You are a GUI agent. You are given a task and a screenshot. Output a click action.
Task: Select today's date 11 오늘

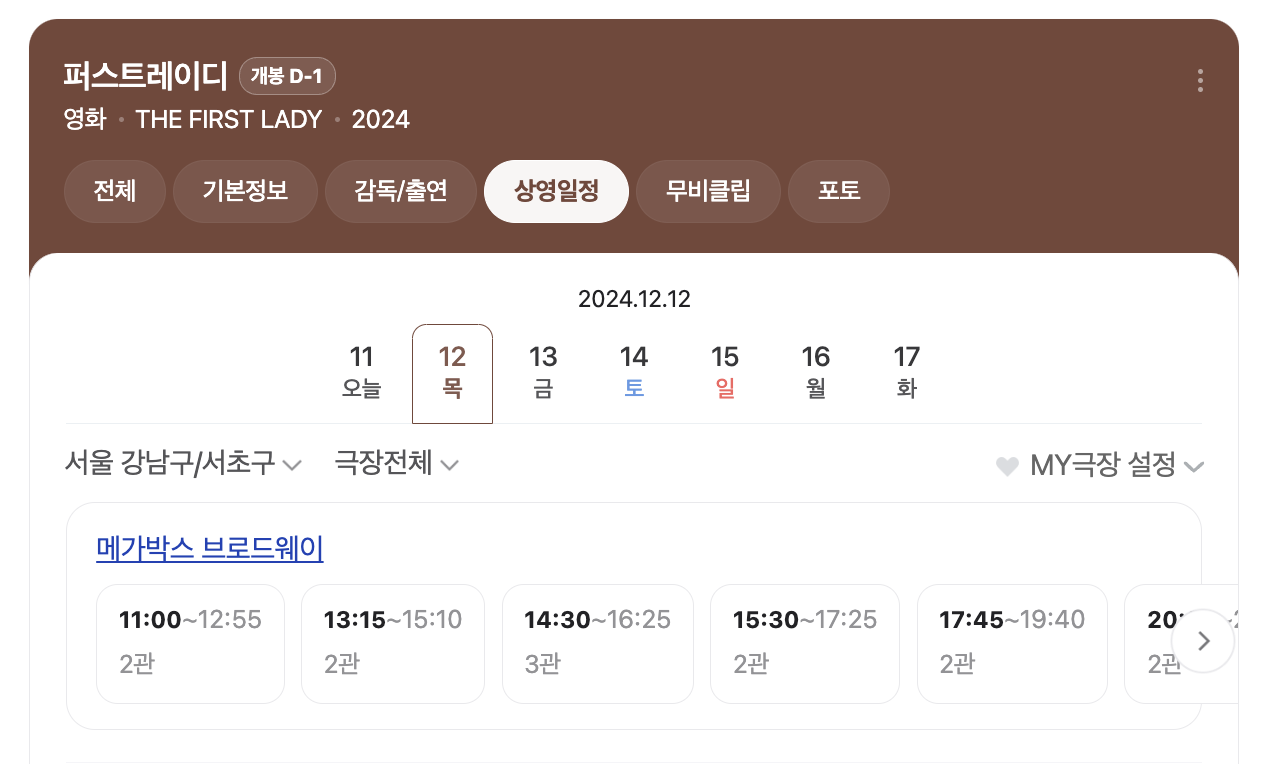[362, 371]
